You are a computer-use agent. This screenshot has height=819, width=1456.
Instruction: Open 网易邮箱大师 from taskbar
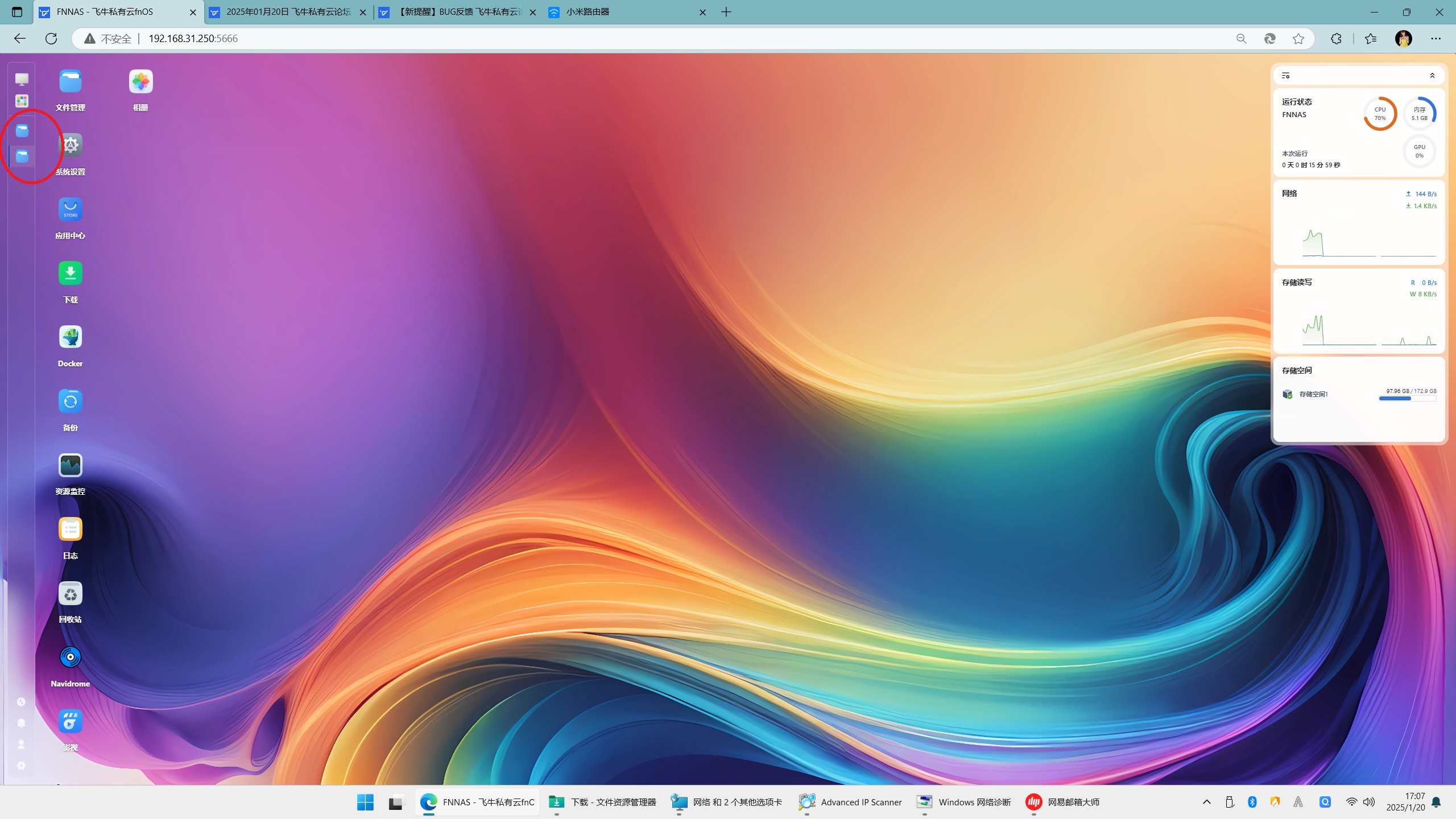pyautogui.click(x=1062, y=802)
